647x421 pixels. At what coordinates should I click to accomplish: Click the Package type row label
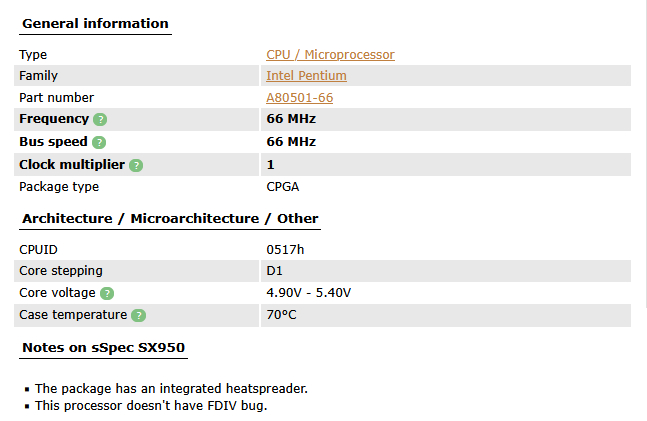point(59,186)
